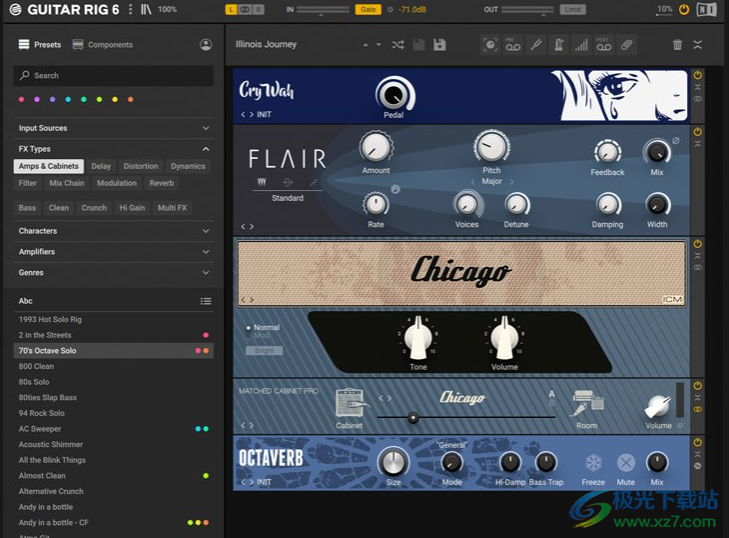This screenshot has height=538, width=729.
Task: Click the pink color filter dot
Action: click(21, 100)
